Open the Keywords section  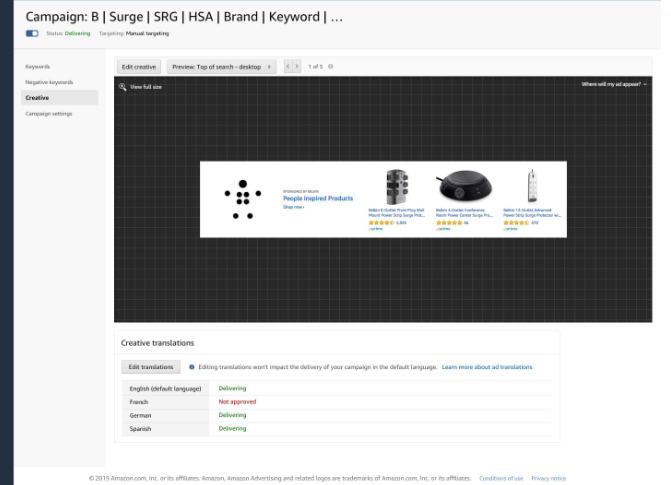click(x=38, y=66)
